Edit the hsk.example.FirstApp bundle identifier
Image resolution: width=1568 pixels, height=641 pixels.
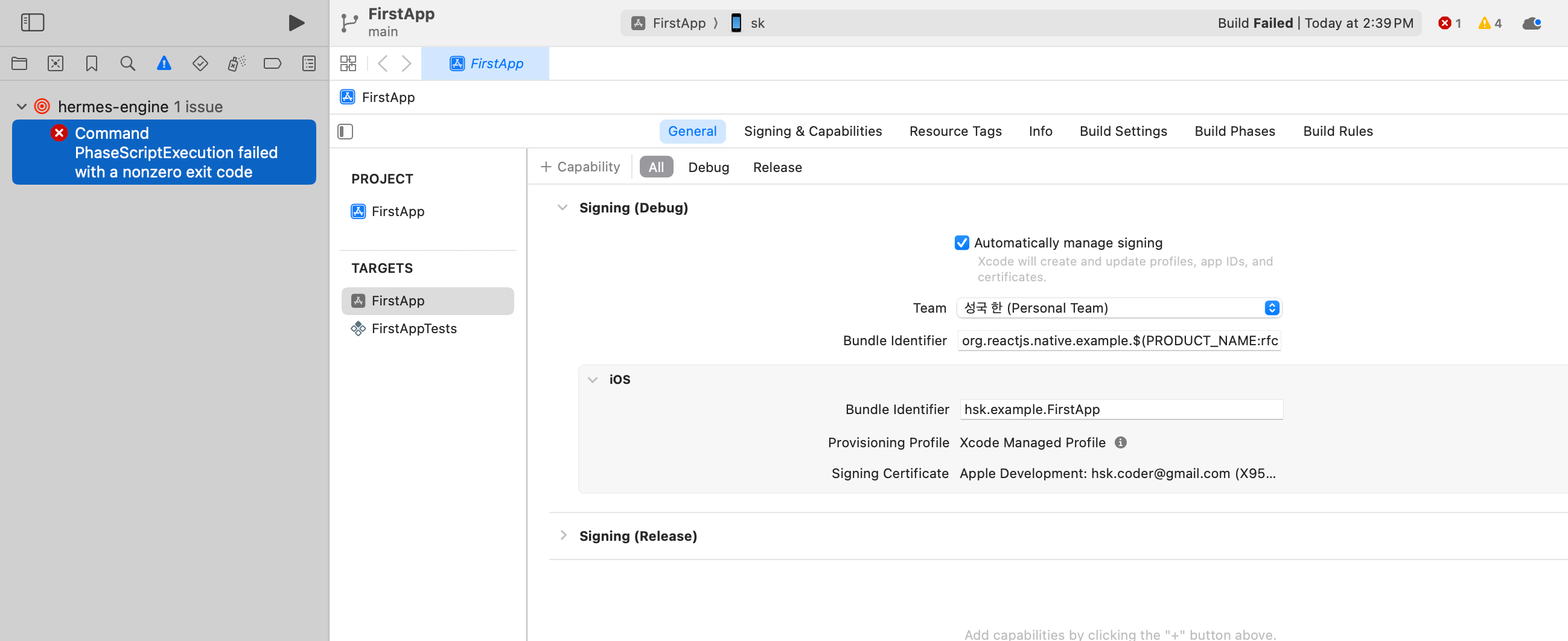1121,410
